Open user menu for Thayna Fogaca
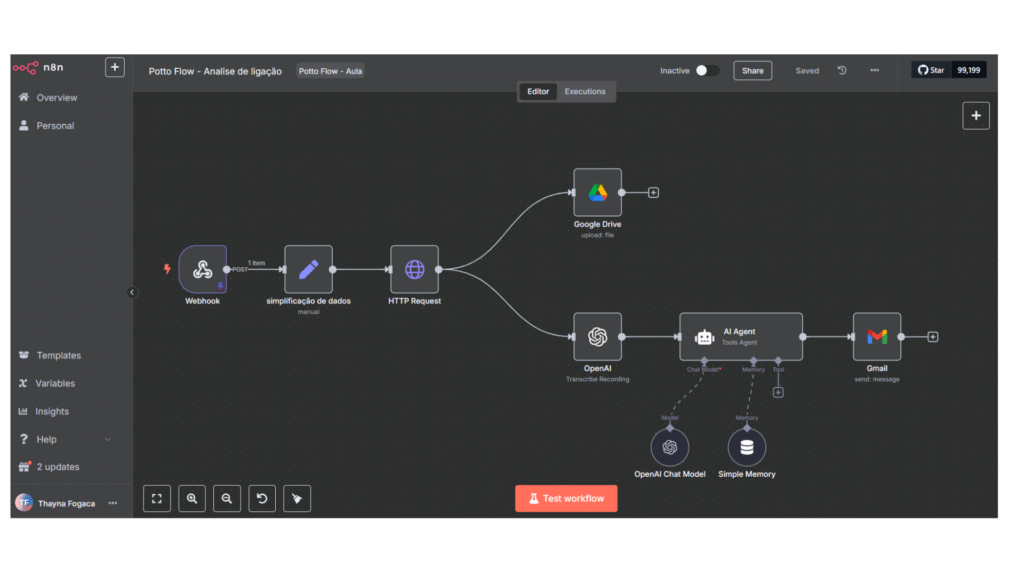 113,504
